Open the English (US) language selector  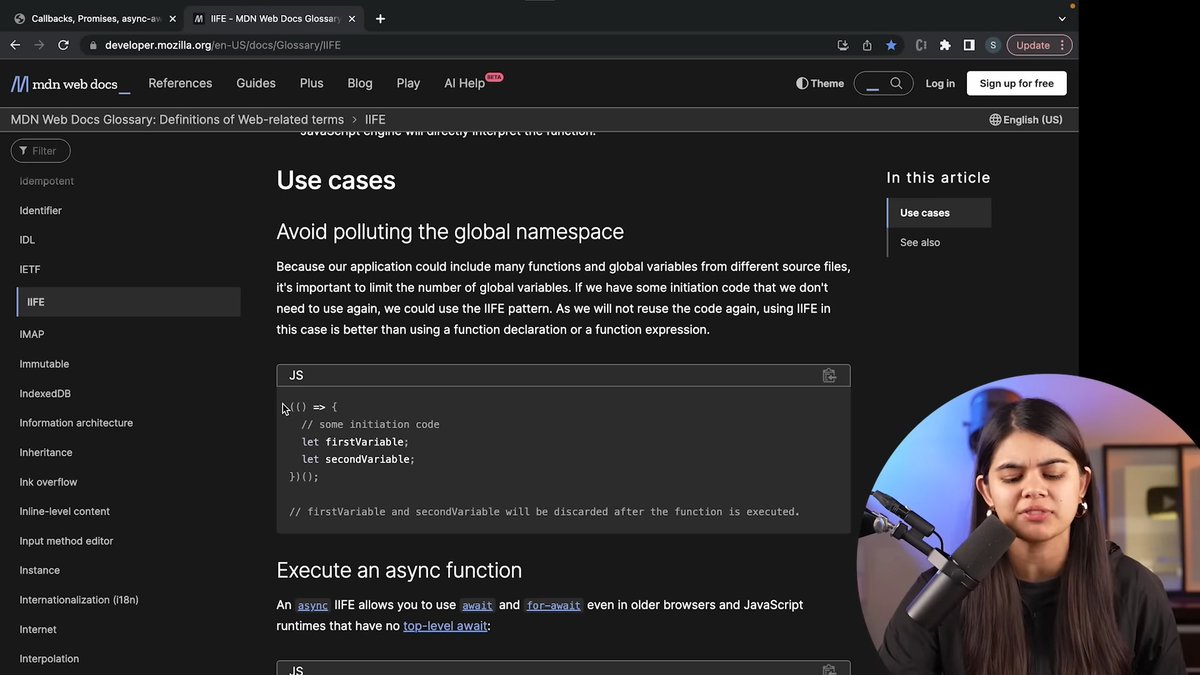(1026, 119)
